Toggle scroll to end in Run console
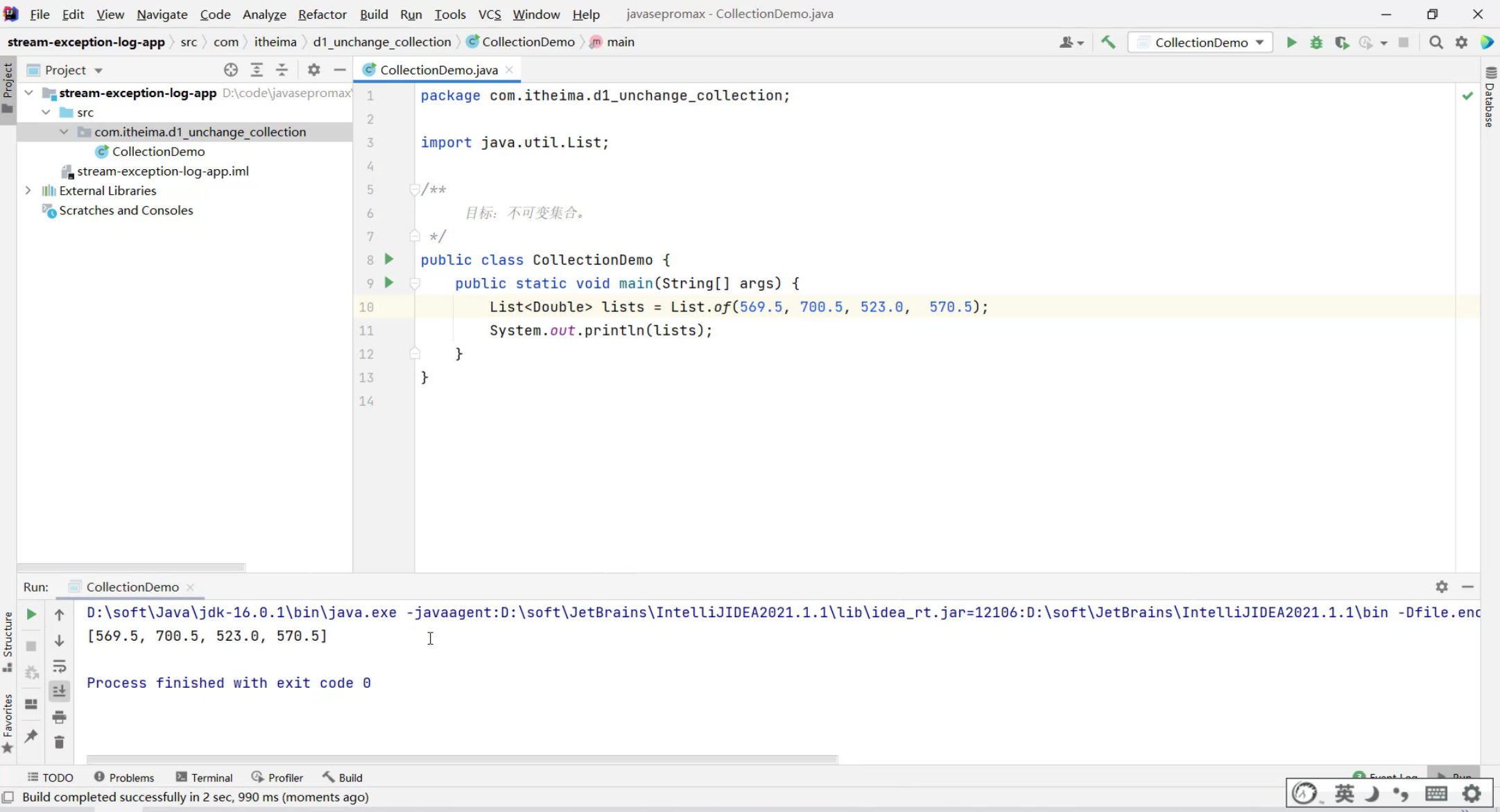 point(60,691)
